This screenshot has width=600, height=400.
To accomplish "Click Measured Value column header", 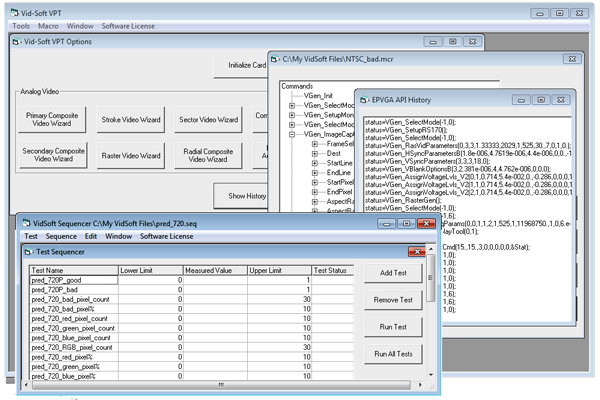I will coord(215,270).
